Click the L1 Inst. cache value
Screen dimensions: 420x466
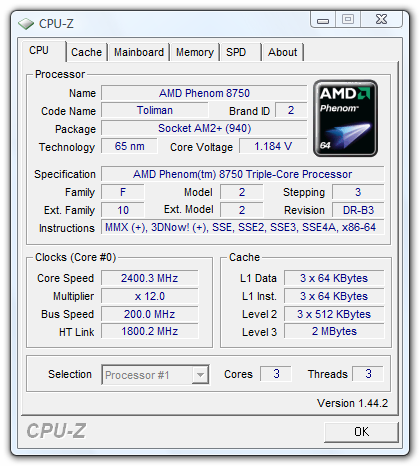coord(334,296)
